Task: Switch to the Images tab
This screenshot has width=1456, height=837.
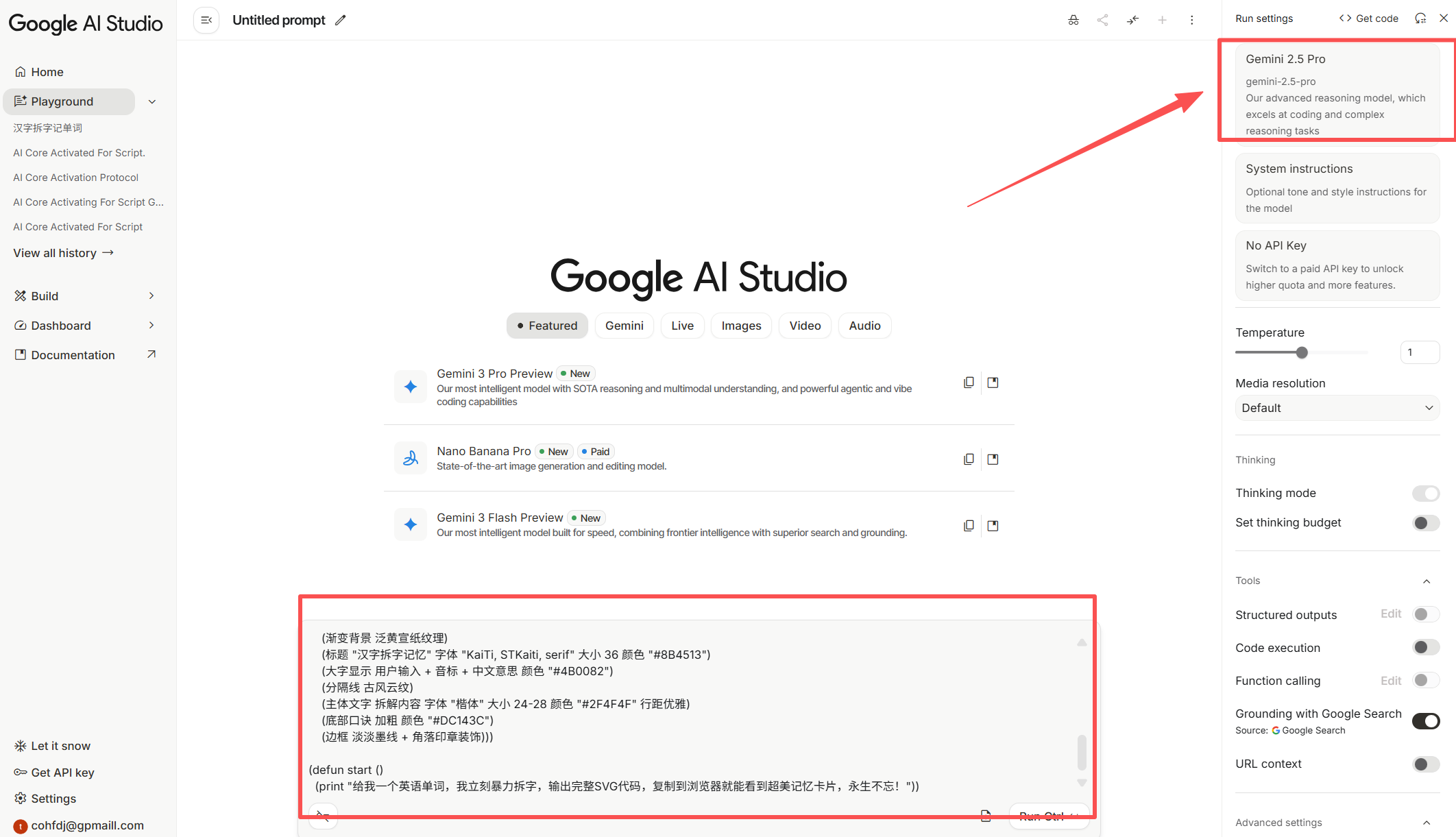Action: pyautogui.click(x=741, y=326)
